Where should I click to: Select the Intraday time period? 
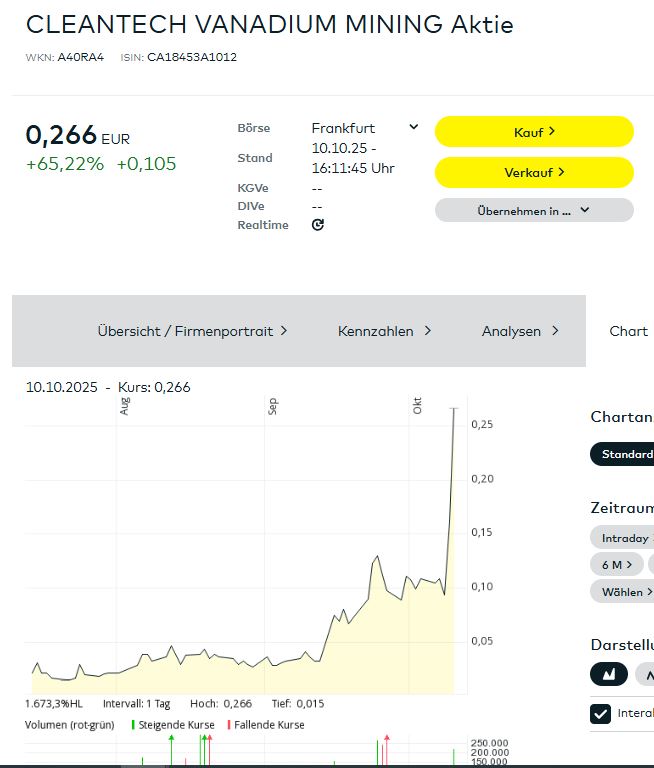coord(624,538)
